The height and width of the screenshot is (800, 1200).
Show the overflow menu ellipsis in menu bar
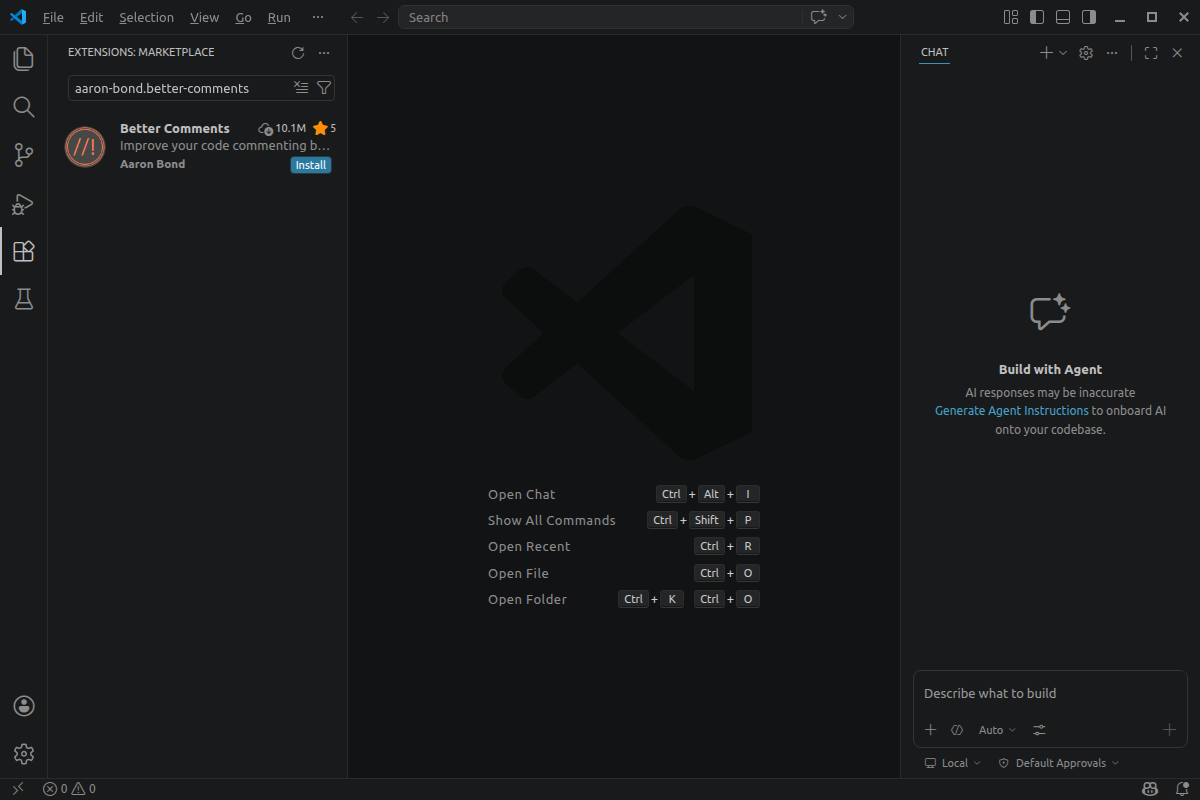[x=318, y=17]
